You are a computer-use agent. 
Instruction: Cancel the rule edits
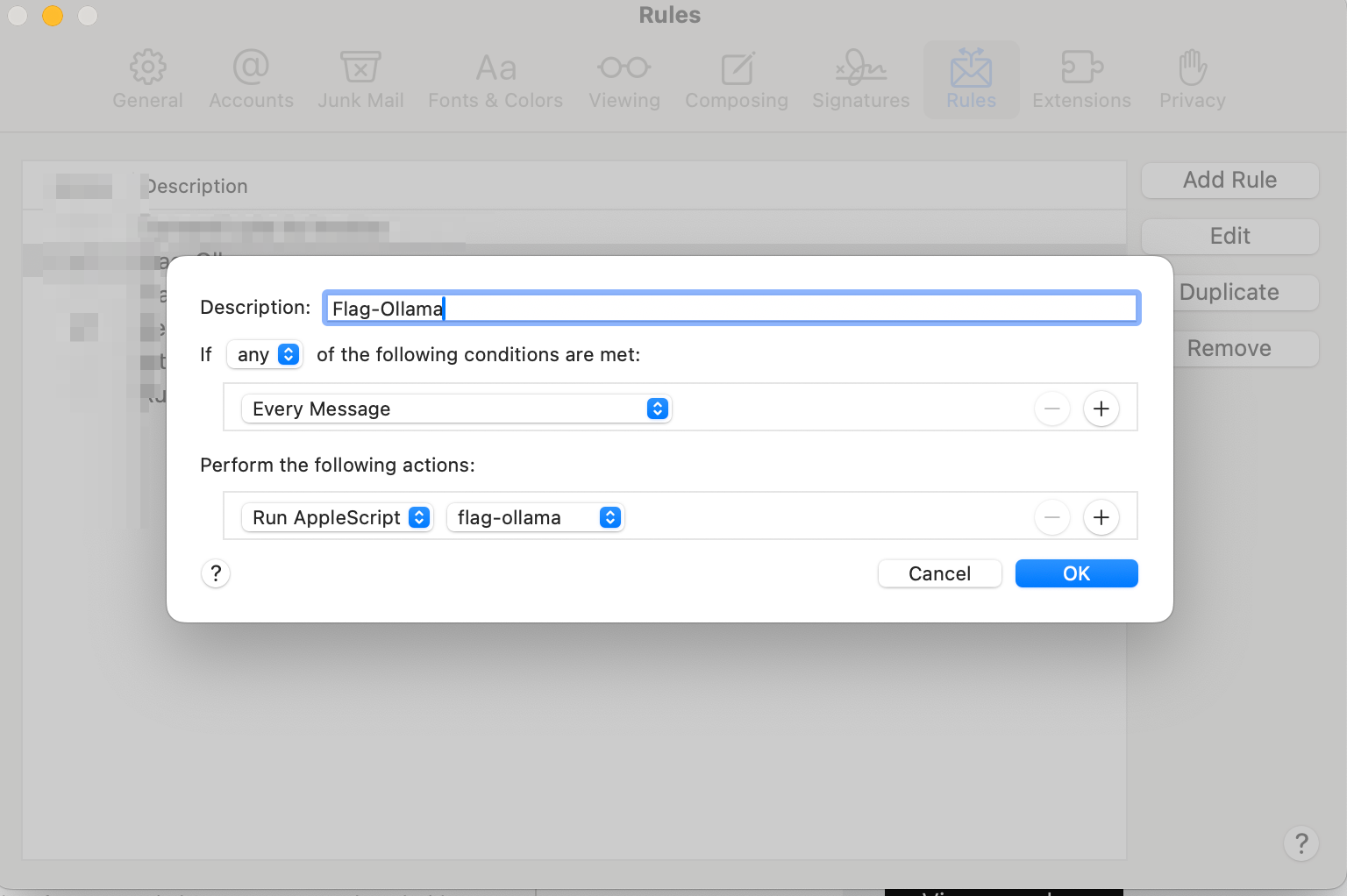tap(939, 572)
